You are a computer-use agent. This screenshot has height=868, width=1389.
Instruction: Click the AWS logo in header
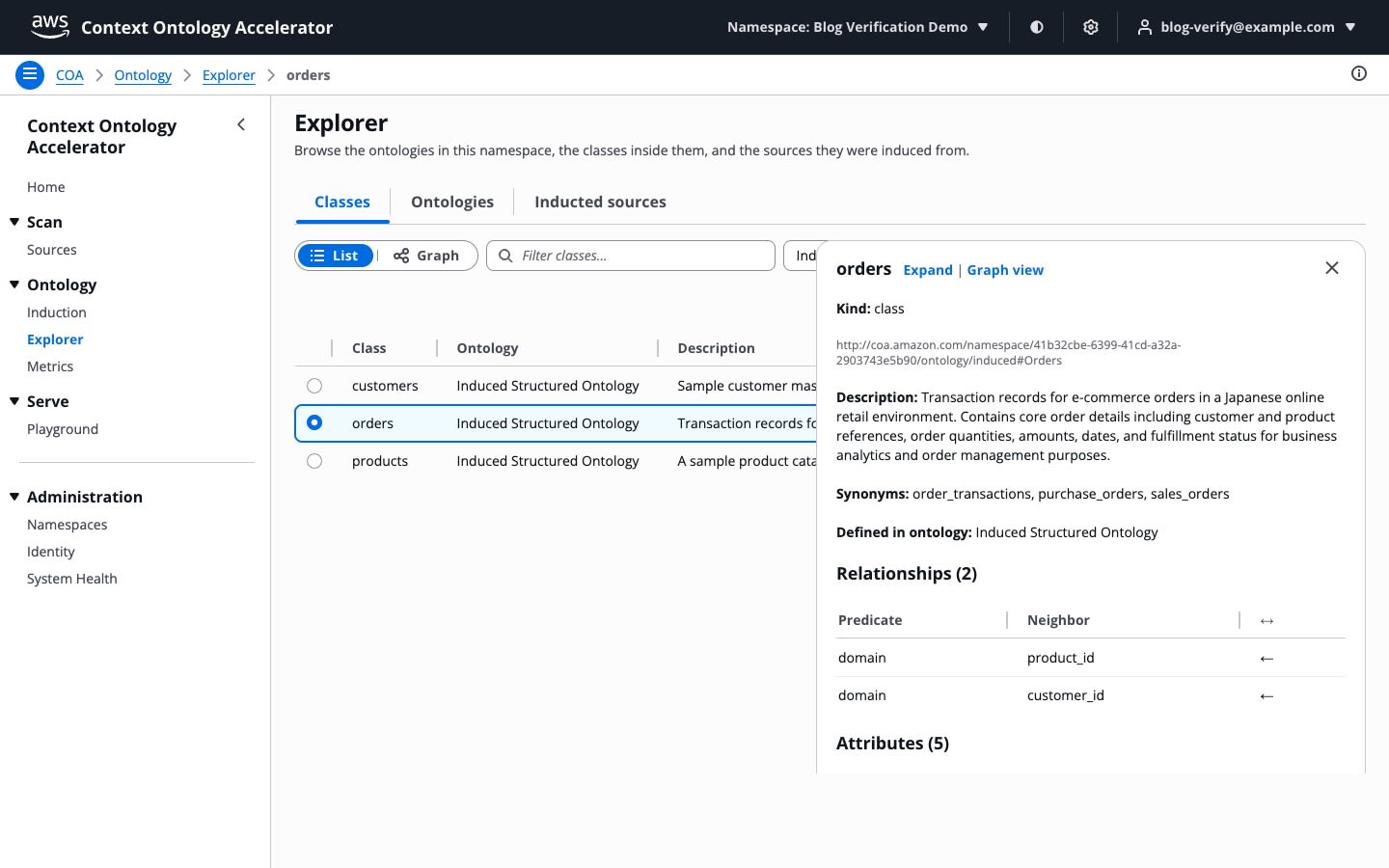[50, 27]
